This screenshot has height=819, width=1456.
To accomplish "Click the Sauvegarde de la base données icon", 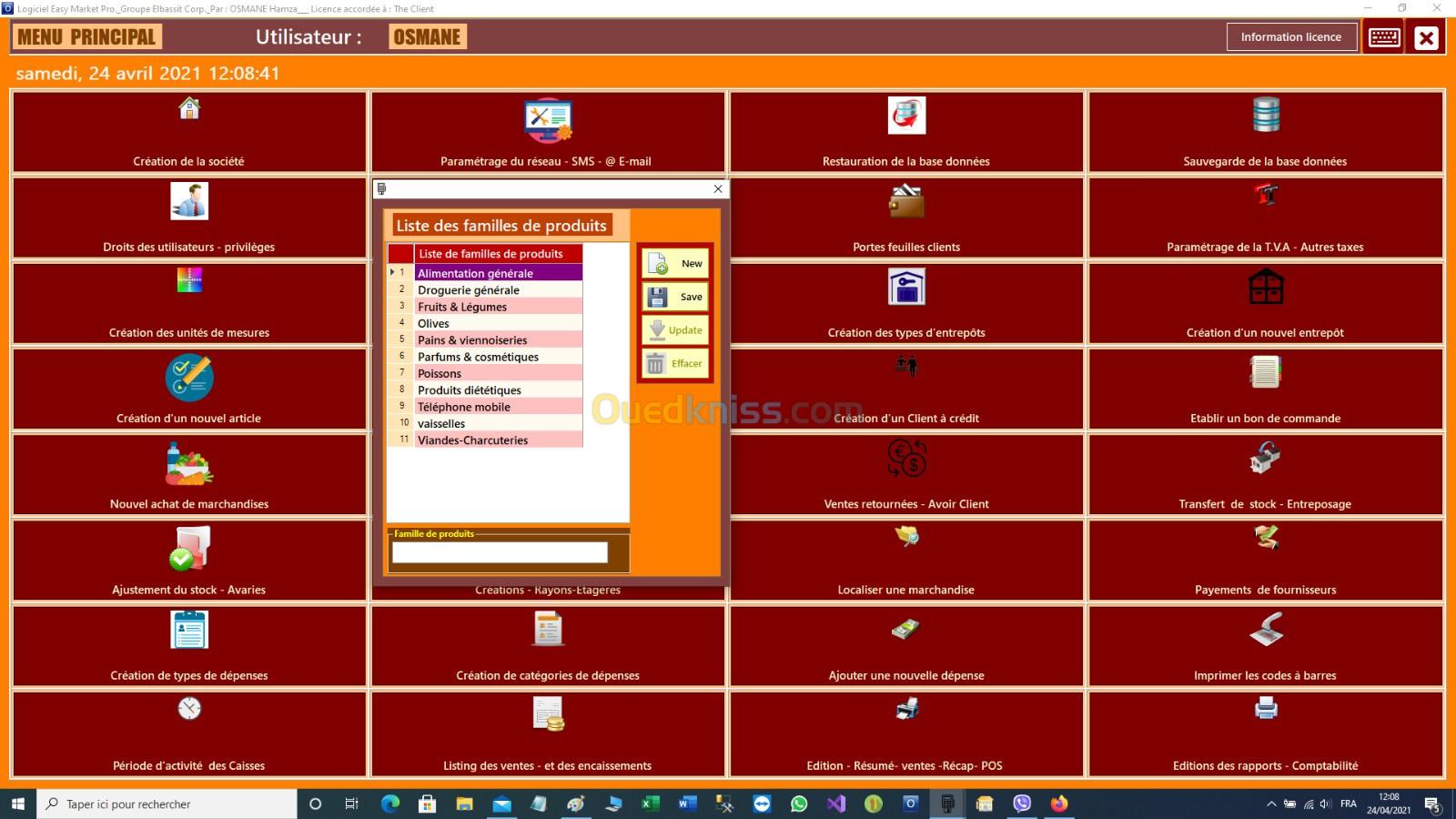I will 1266,115.
